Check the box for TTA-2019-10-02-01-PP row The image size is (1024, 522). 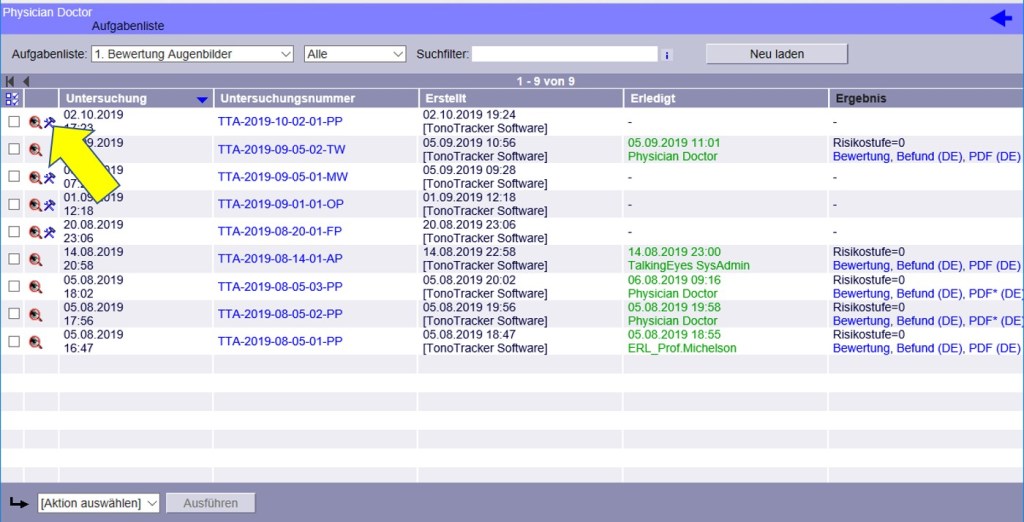[x=14, y=121]
